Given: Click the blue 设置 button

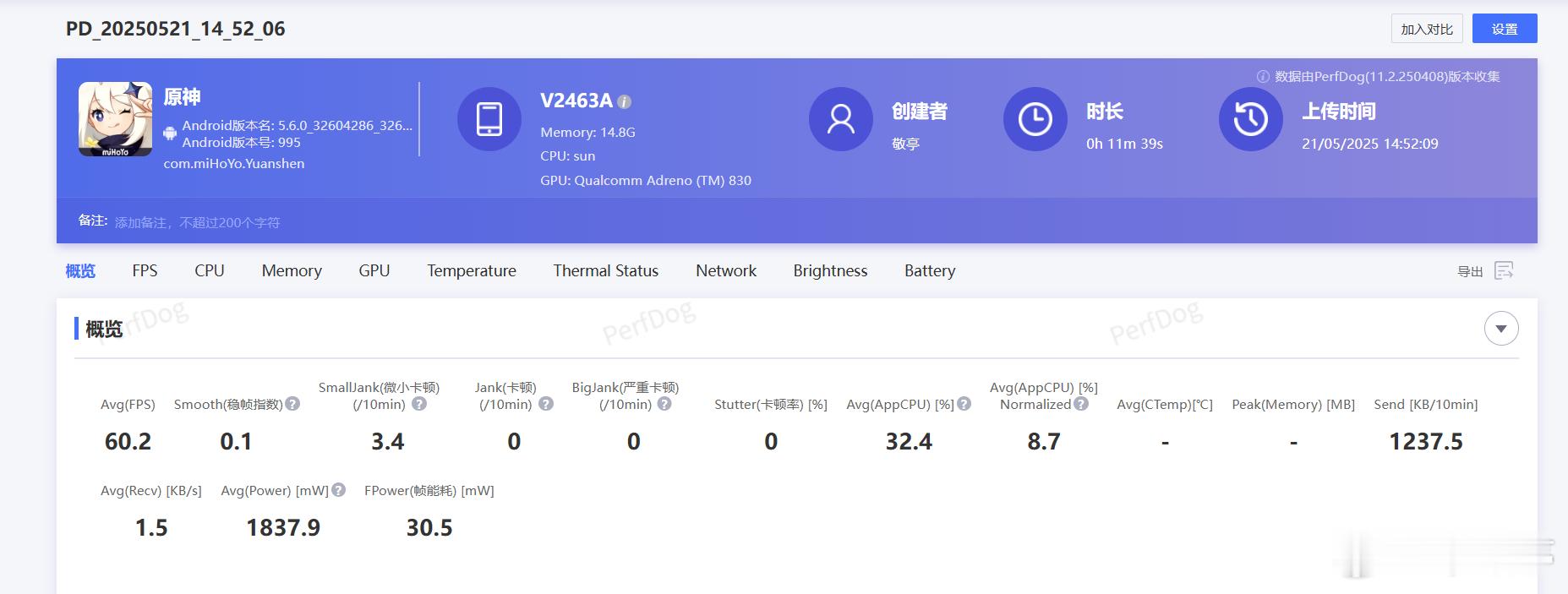Looking at the screenshot, I should pos(1505,29).
